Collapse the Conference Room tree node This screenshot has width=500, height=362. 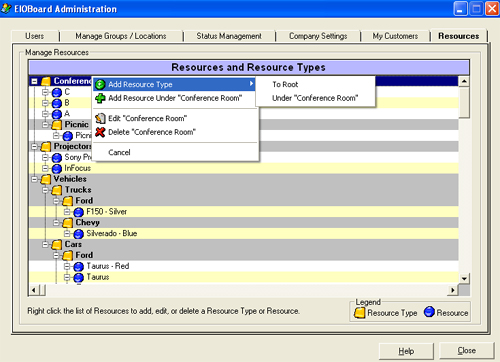click(34, 81)
